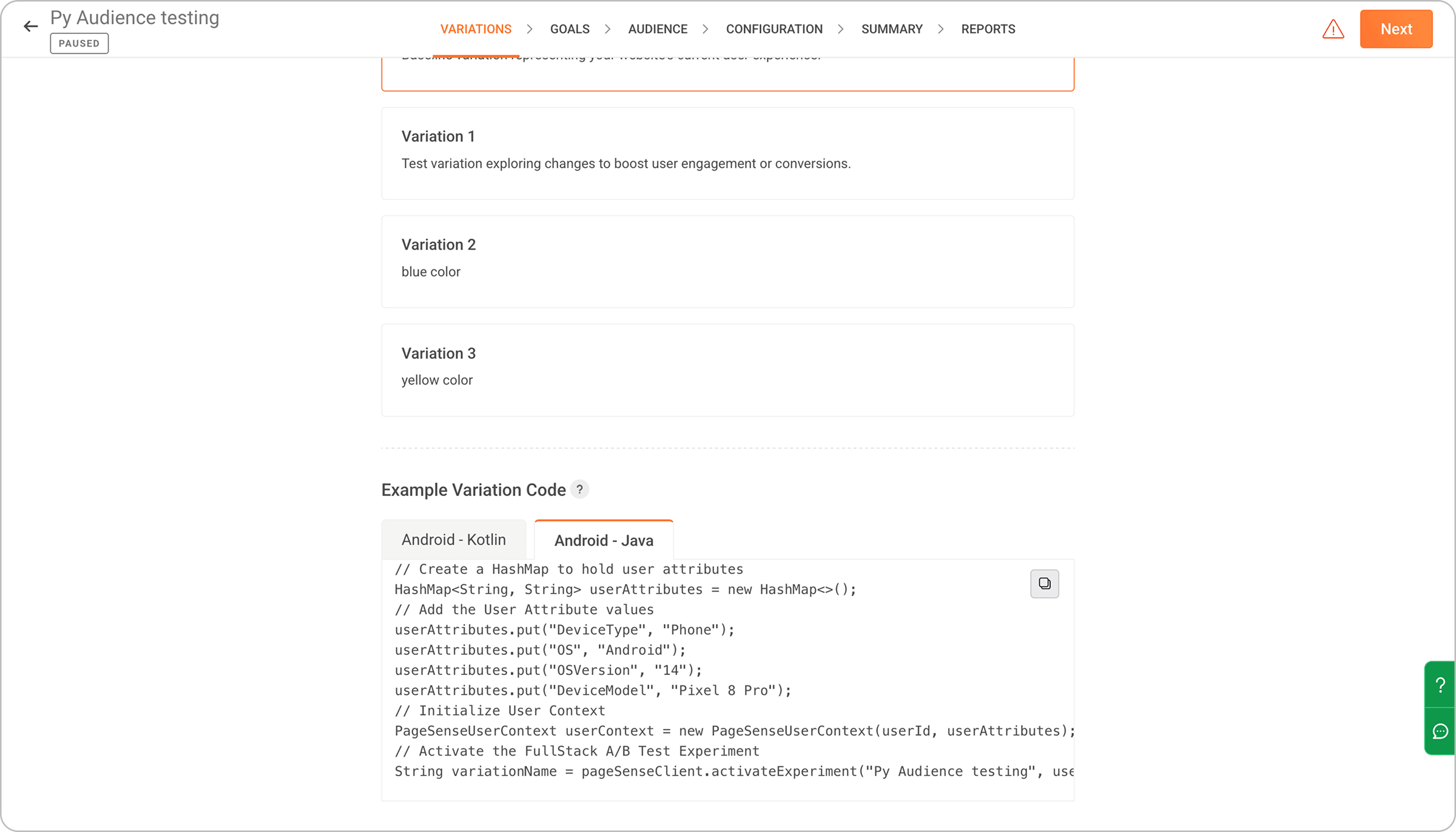
Task: Go back using the left arrow icon
Action: (30, 26)
